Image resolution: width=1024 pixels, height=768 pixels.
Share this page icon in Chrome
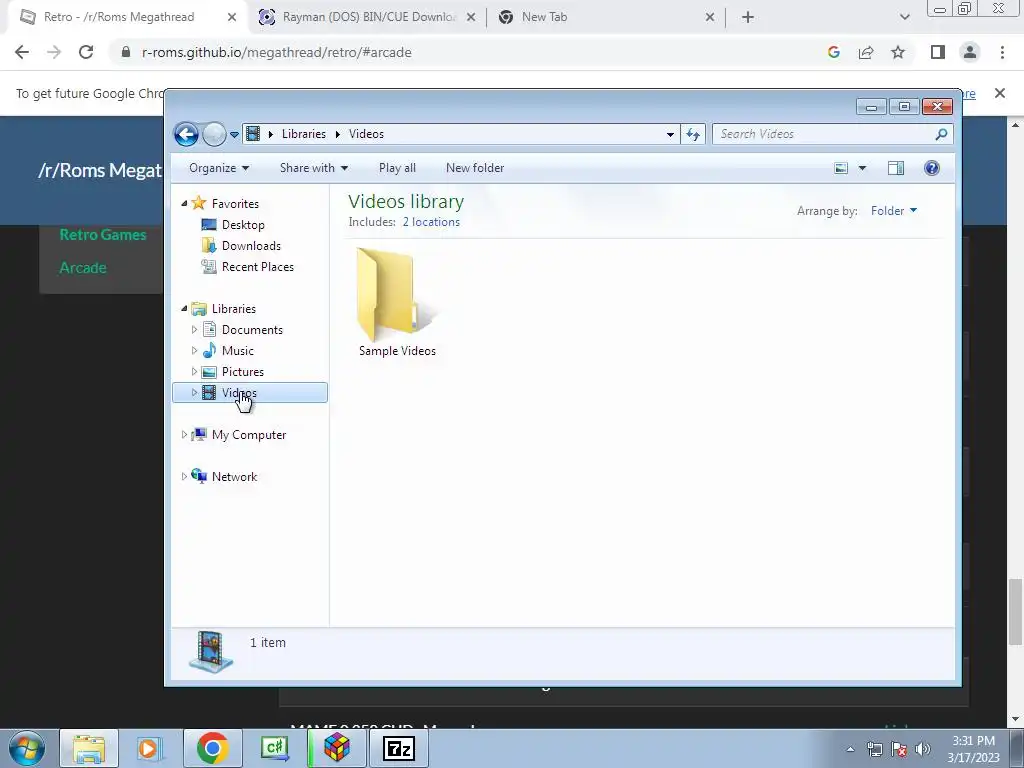[866, 52]
